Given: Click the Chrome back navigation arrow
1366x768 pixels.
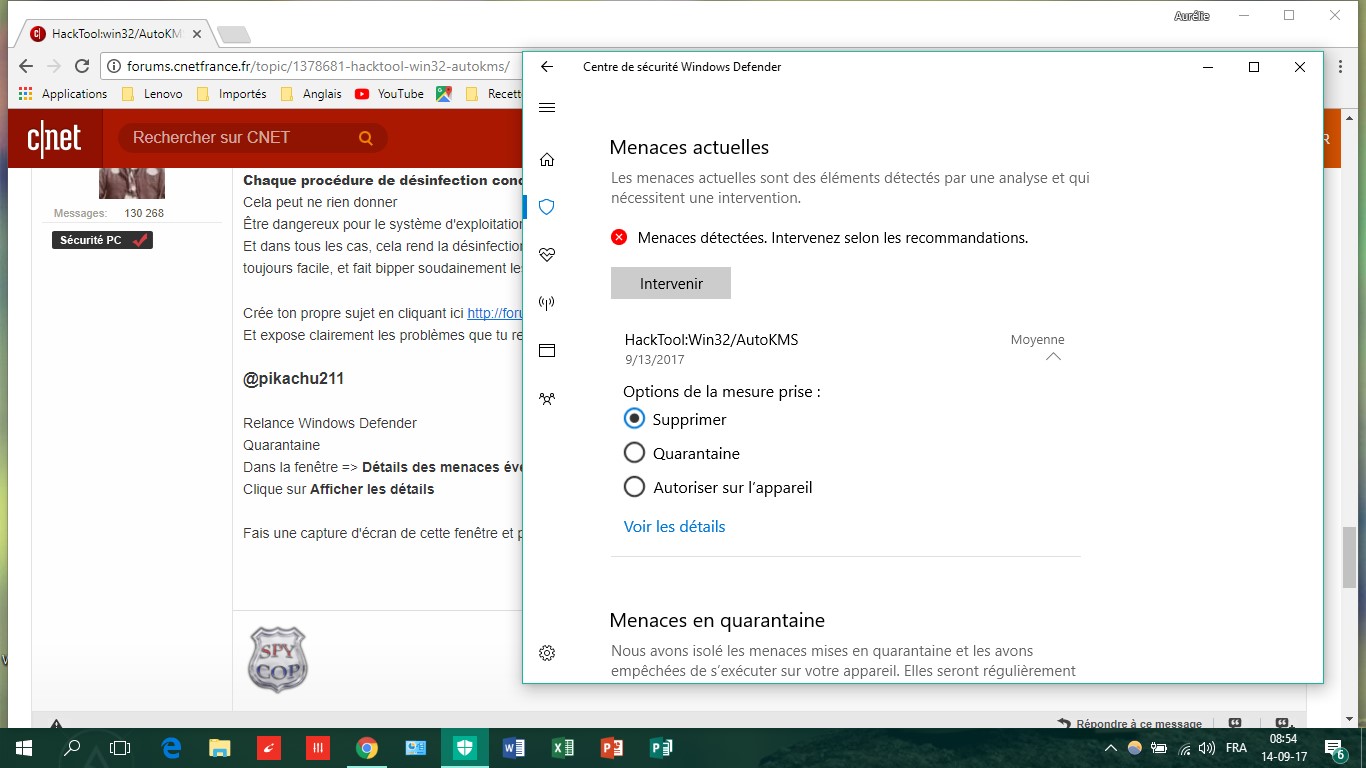Looking at the screenshot, I should pyautogui.click(x=26, y=66).
